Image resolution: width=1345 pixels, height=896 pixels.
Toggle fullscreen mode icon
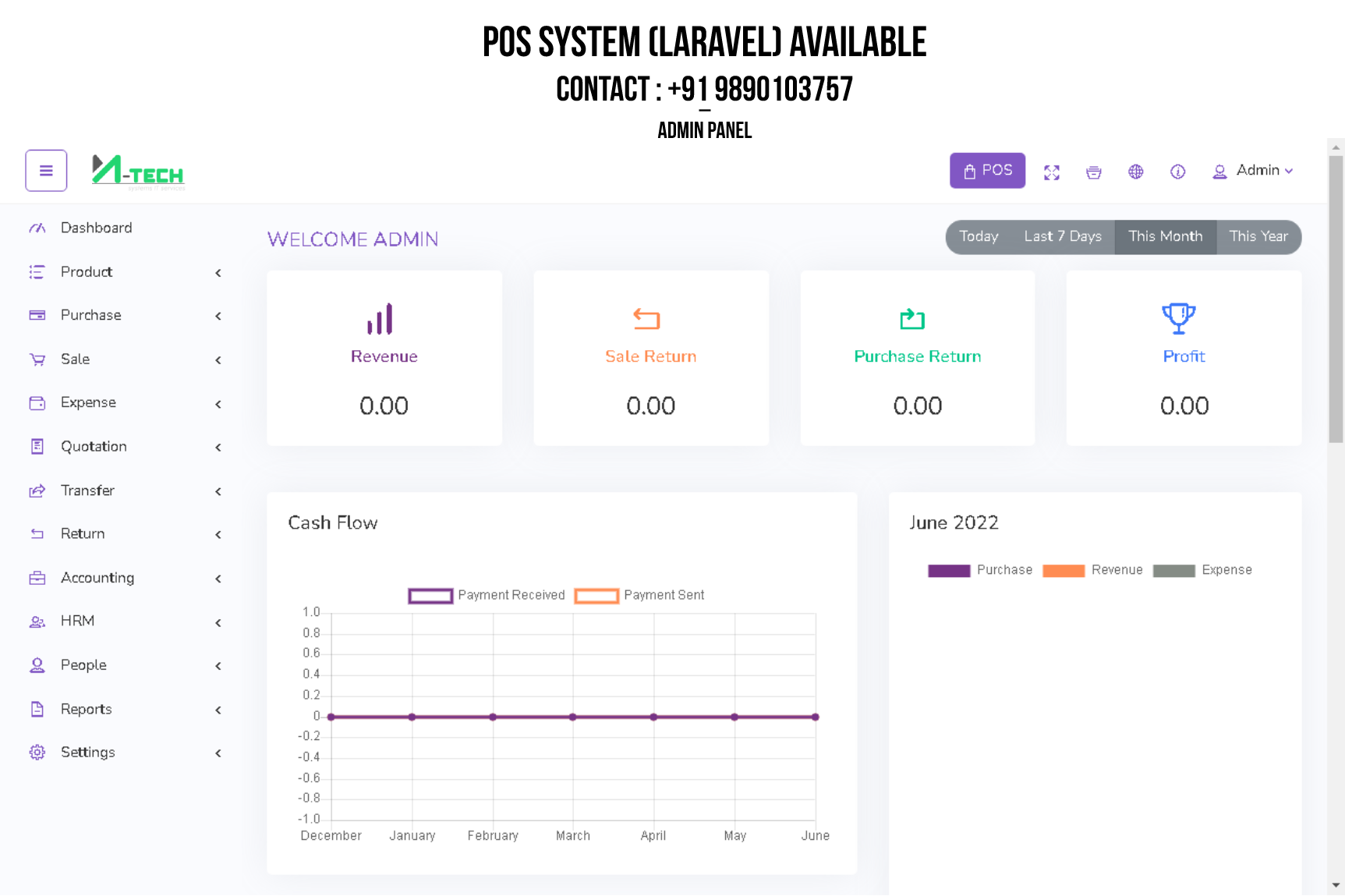pyautogui.click(x=1052, y=172)
